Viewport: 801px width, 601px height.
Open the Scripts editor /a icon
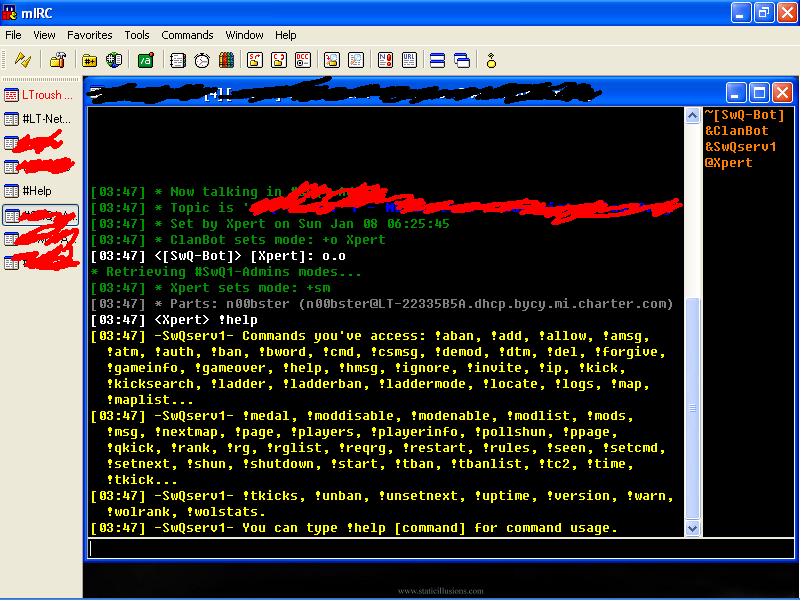(x=144, y=60)
